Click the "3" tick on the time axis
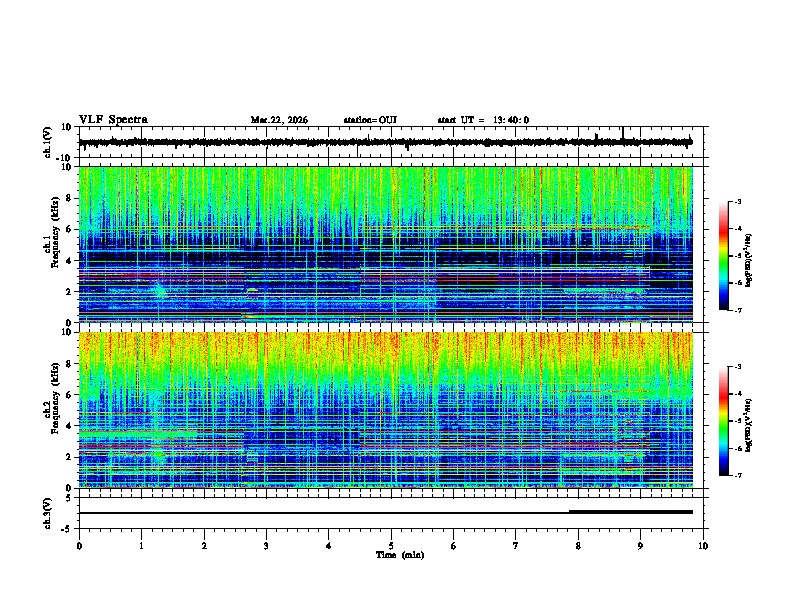 (x=266, y=546)
